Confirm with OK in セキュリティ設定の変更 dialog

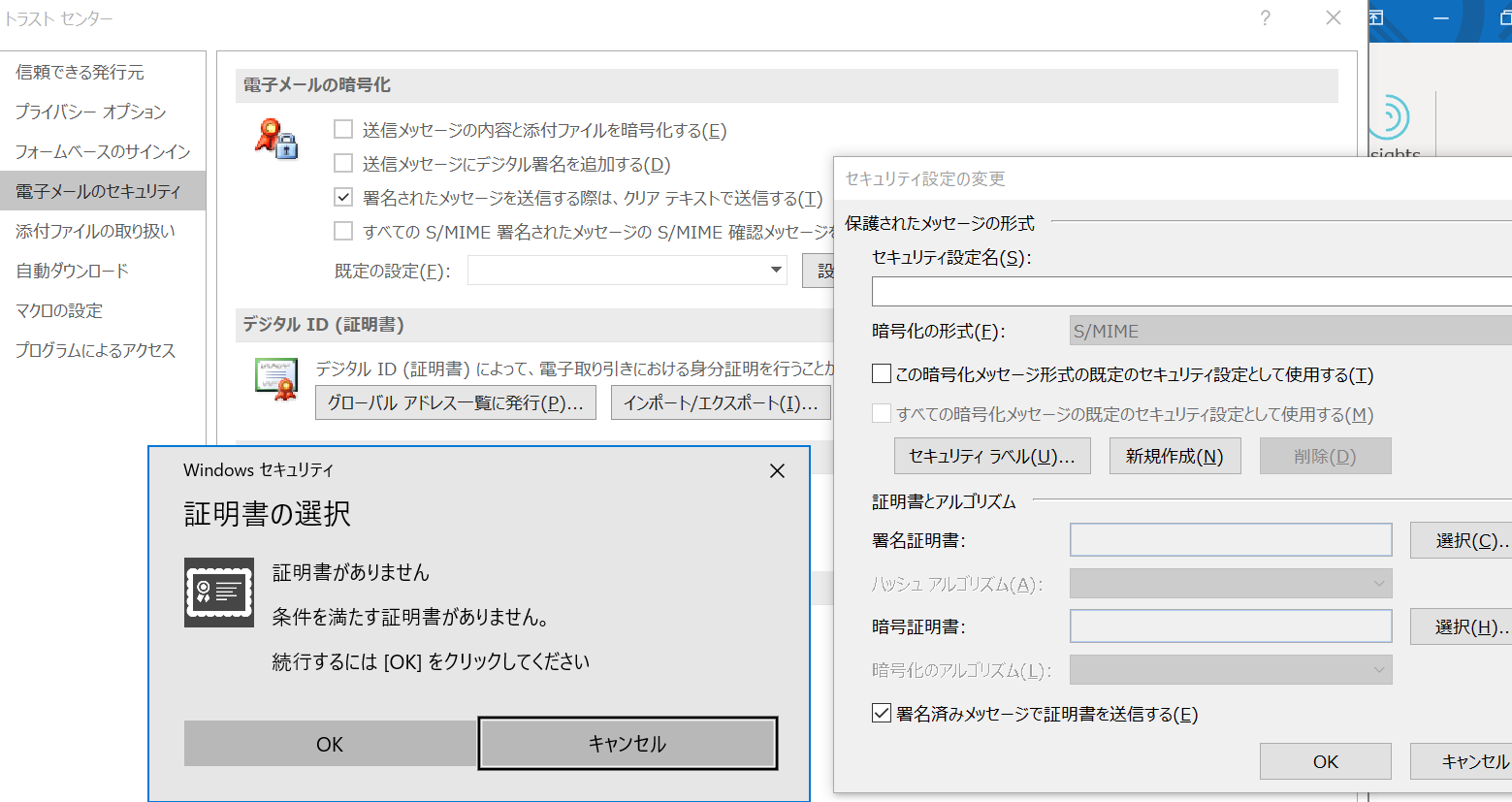point(1325,761)
